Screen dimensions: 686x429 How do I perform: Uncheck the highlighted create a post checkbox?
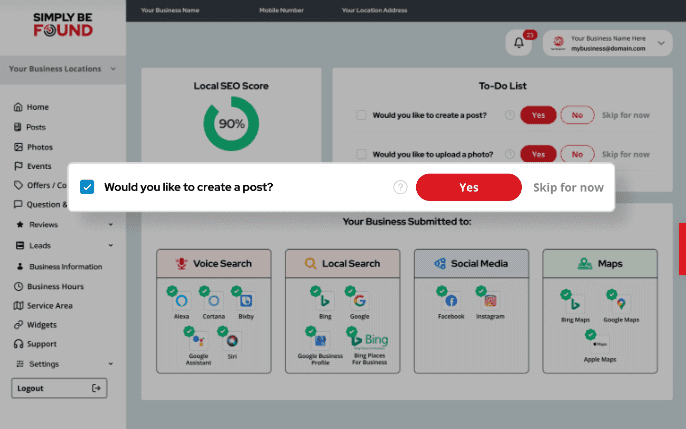pyautogui.click(x=87, y=187)
